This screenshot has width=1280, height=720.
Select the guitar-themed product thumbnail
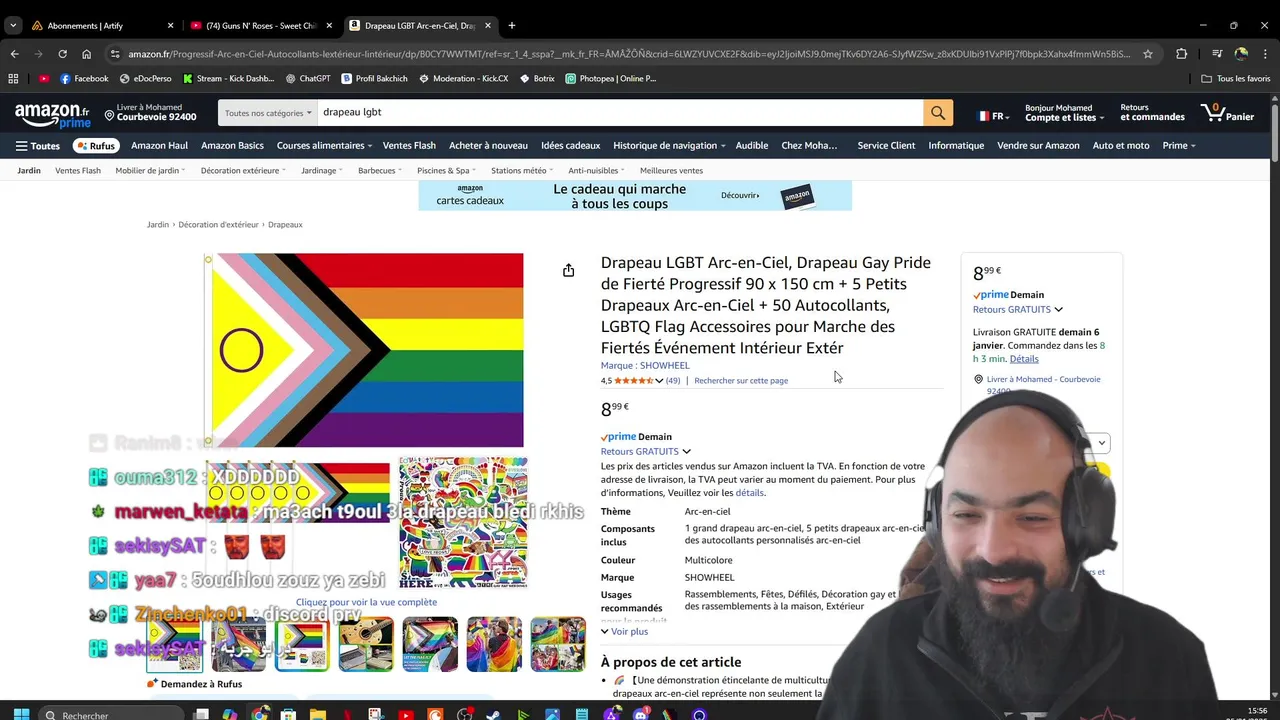[x=366, y=644]
